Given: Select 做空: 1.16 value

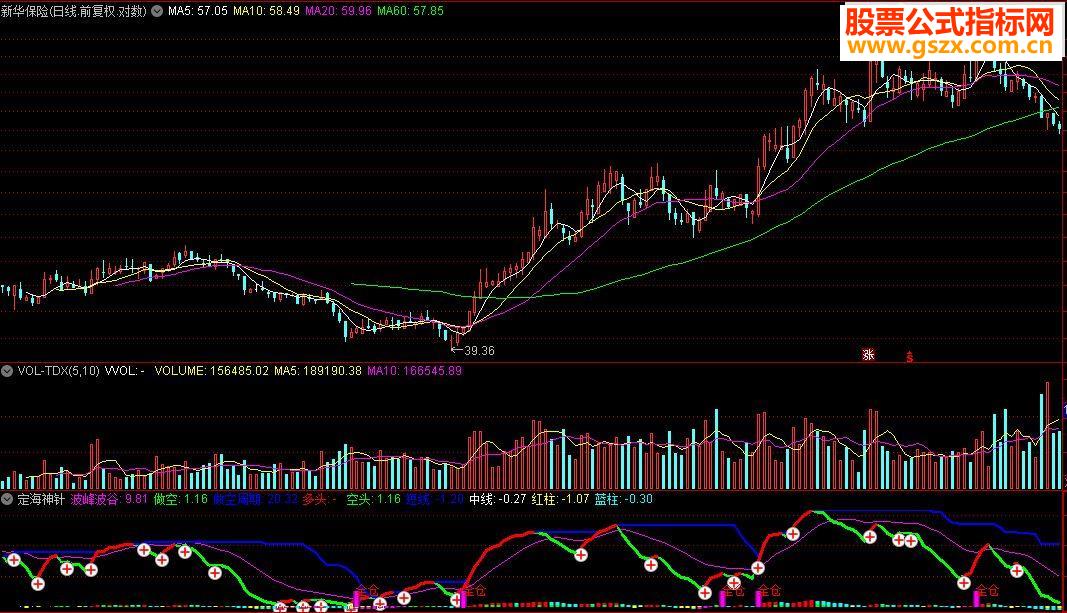Looking at the screenshot, I should tap(180, 499).
